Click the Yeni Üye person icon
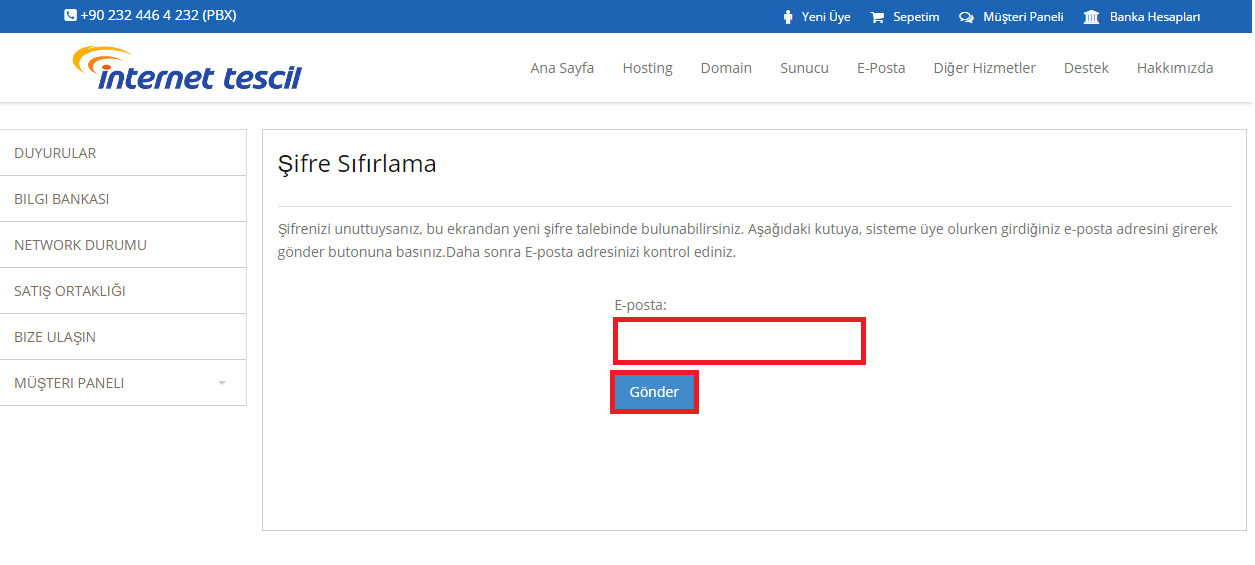Viewport: 1255px width, 565px height. point(788,17)
